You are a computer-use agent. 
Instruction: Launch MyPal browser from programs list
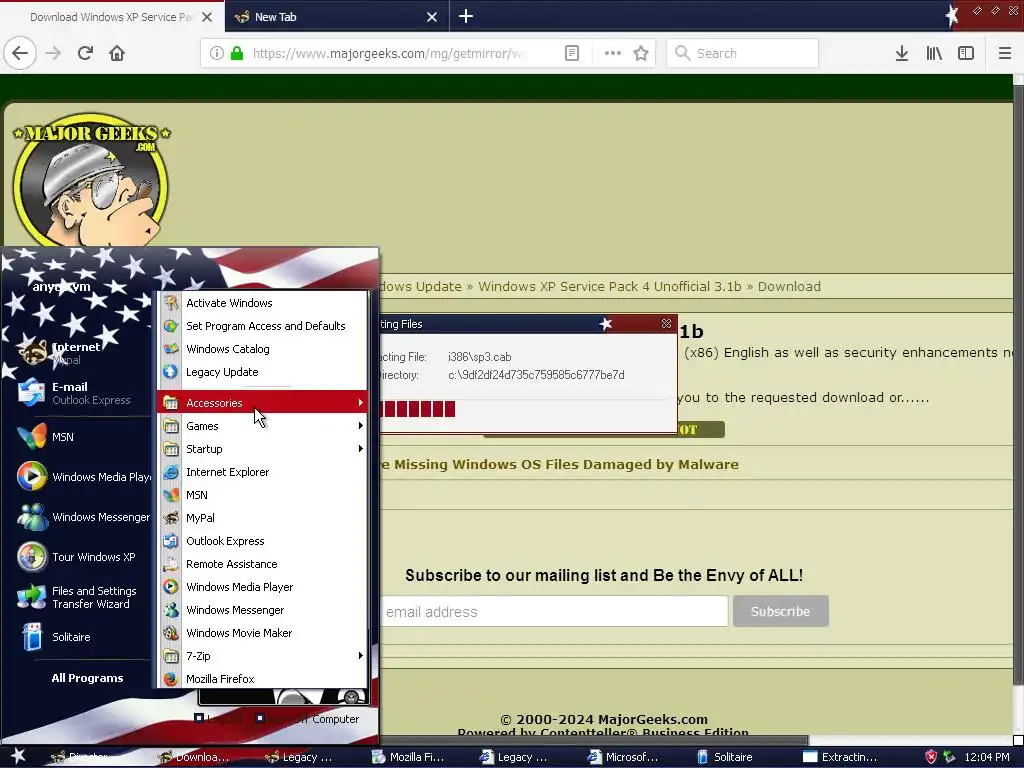tap(262, 518)
